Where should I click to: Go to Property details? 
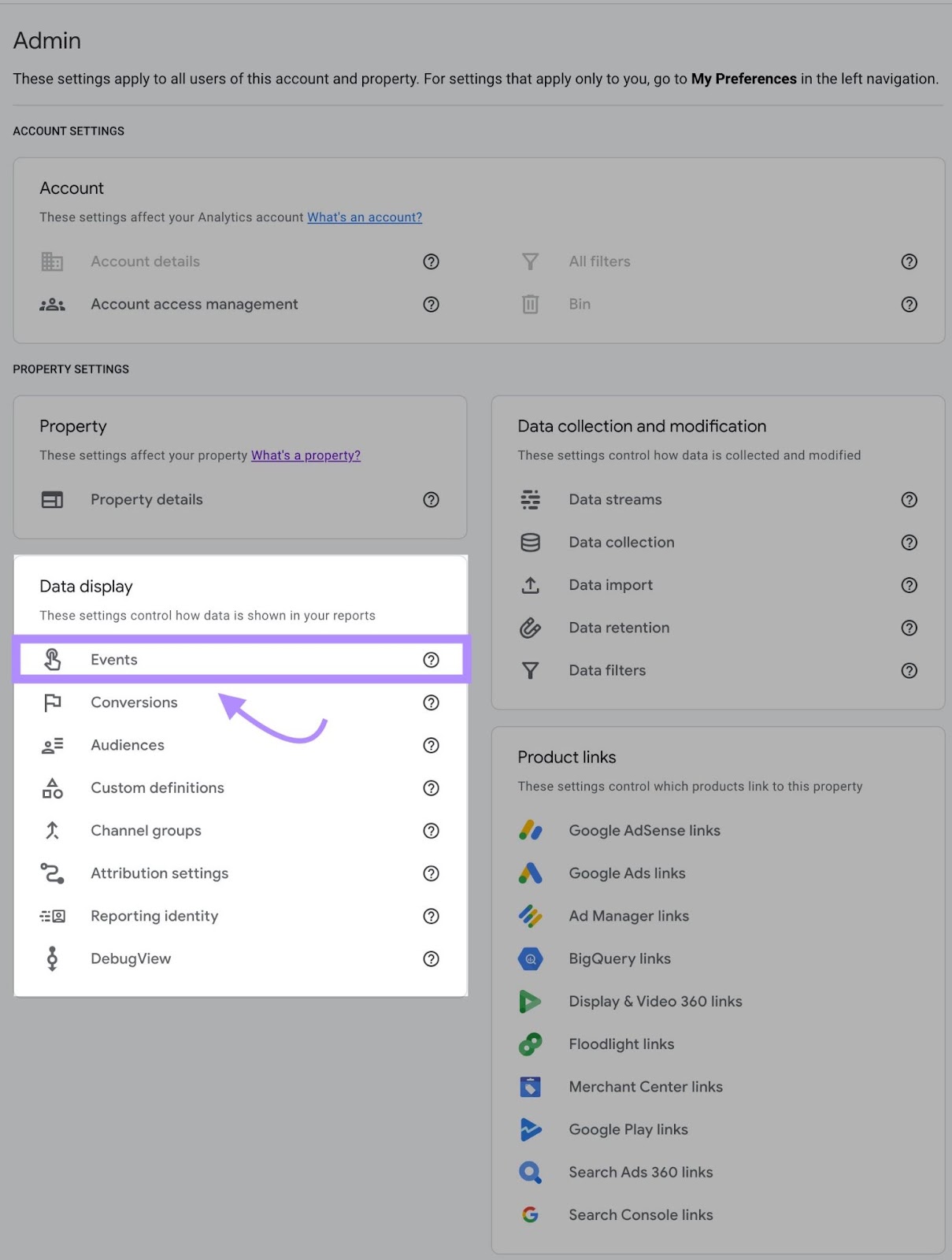(x=146, y=499)
